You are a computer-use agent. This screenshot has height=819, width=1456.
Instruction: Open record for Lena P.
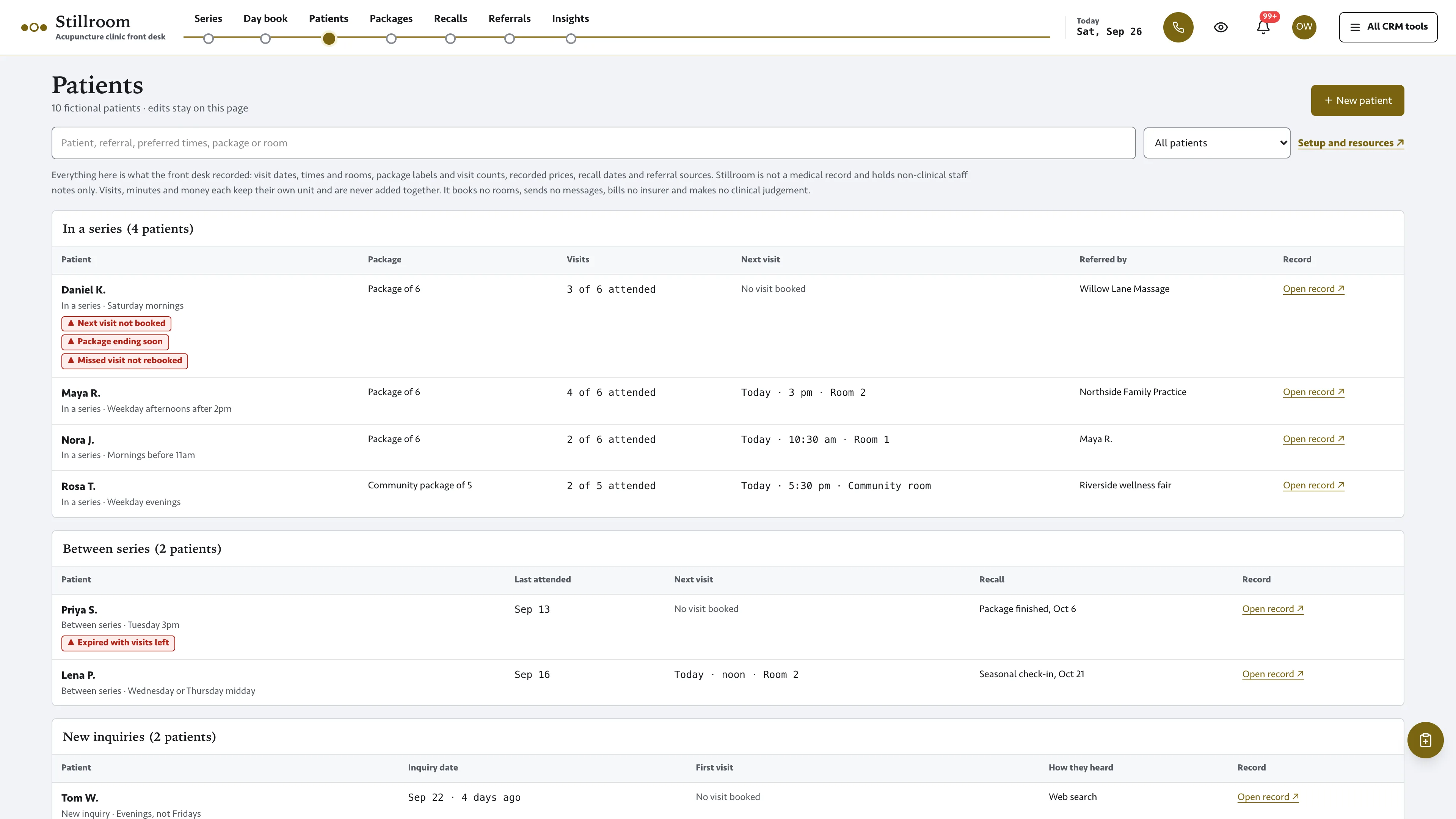click(x=1272, y=674)
